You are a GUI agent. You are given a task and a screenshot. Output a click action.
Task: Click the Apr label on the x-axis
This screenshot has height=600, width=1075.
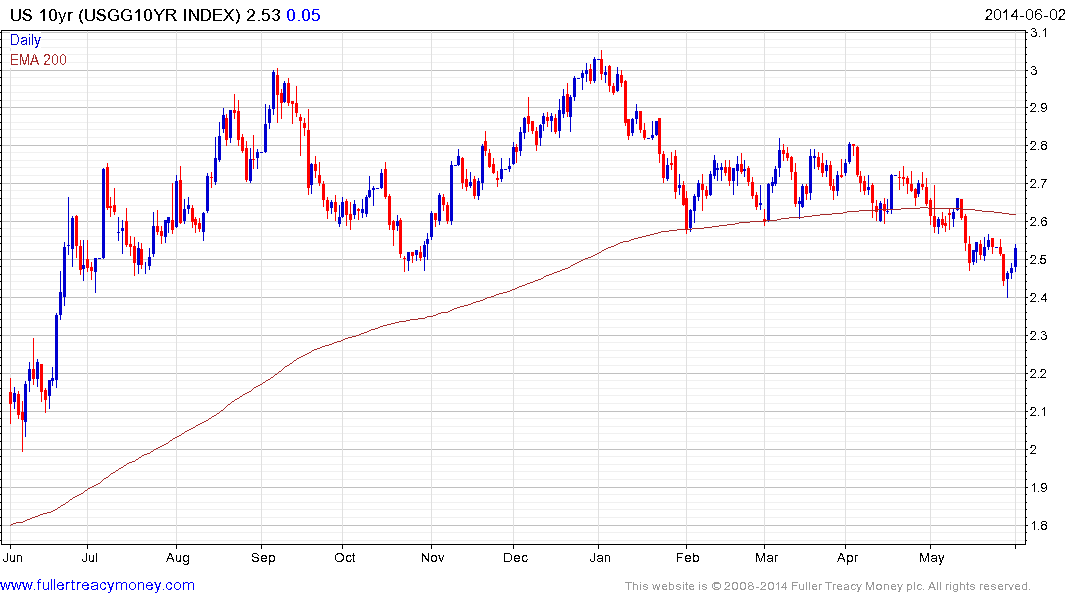click(847, 557)
